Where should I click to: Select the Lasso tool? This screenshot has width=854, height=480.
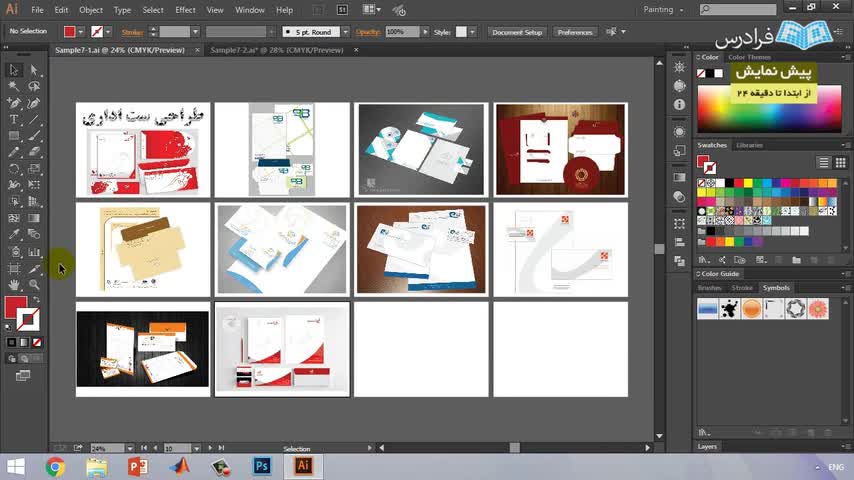click(x=34, y=87)
